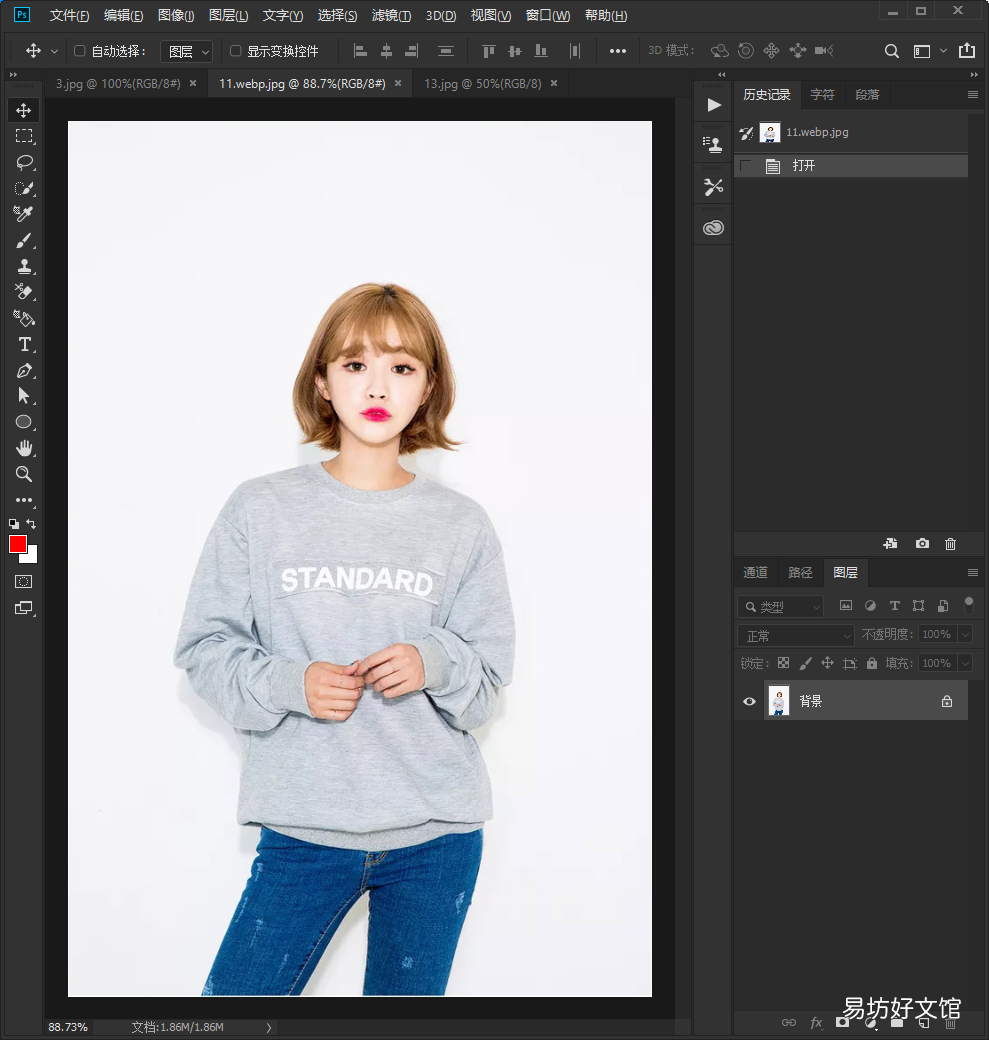
Task: Switch to the 通道 panel tab
Action: [x=755, y=572]
